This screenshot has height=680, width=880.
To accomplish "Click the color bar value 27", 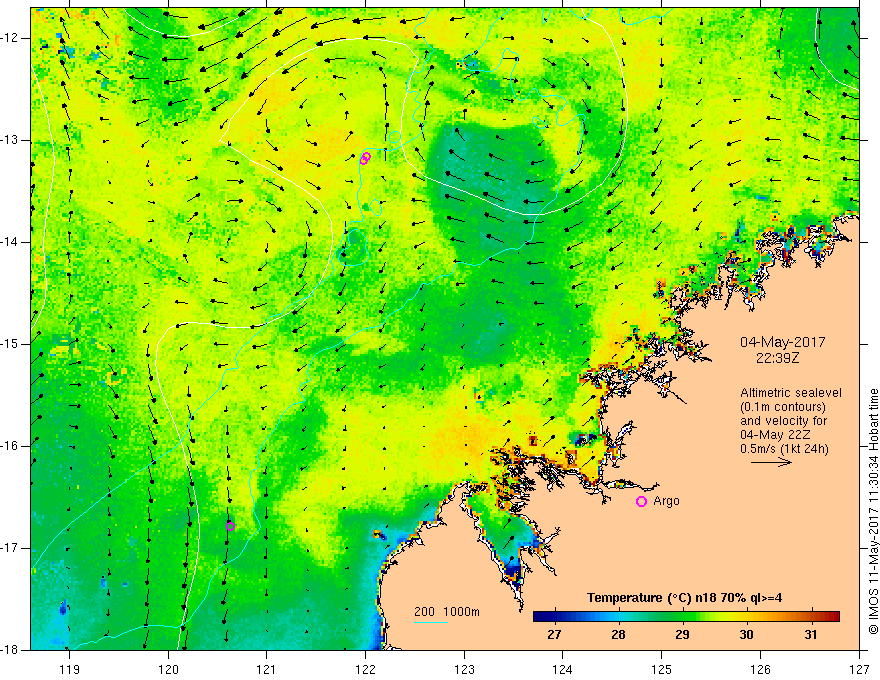I will click(554, 635).
